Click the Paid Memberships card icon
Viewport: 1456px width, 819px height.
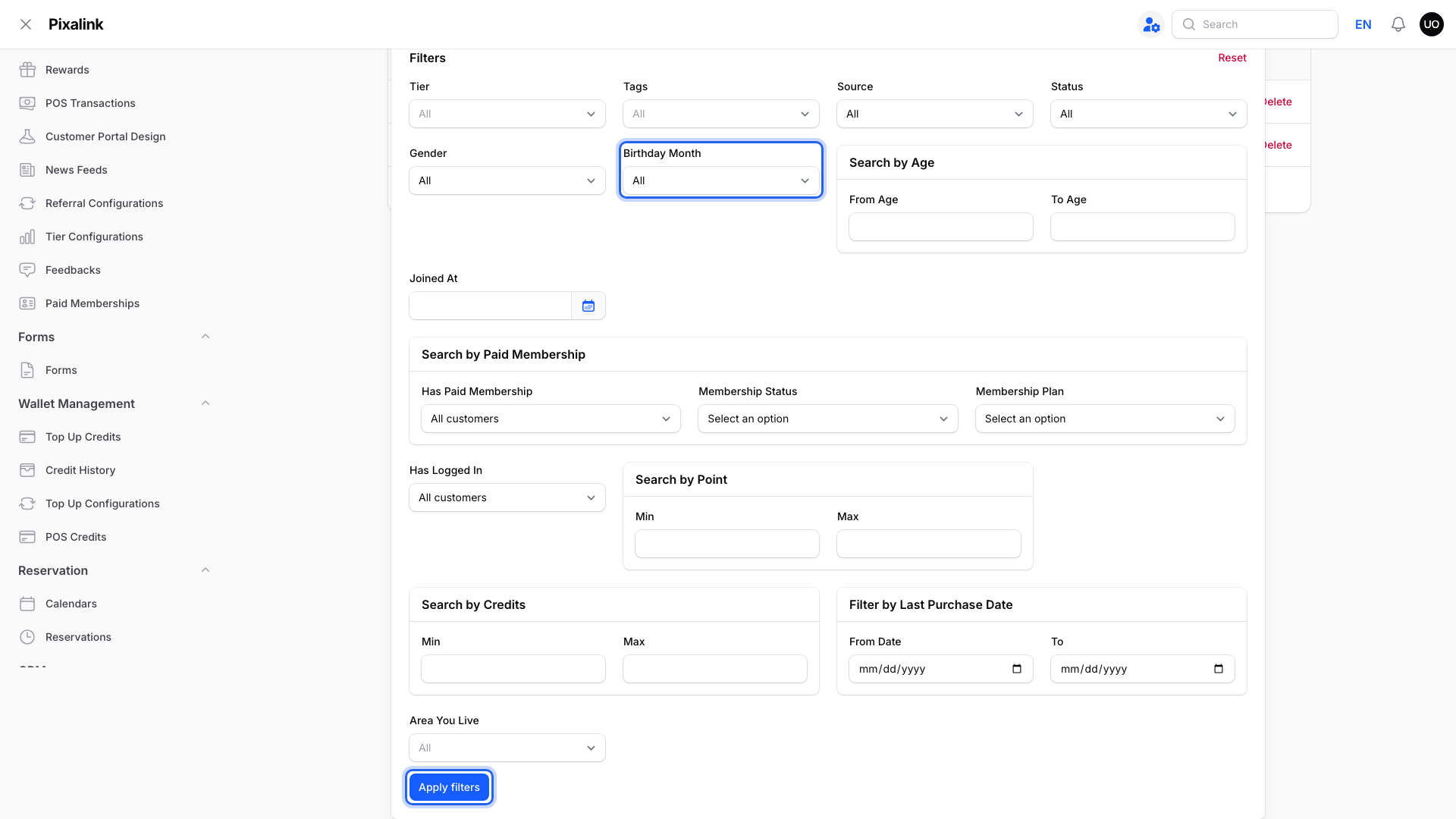pyautogui.click(x=27, y=303)
